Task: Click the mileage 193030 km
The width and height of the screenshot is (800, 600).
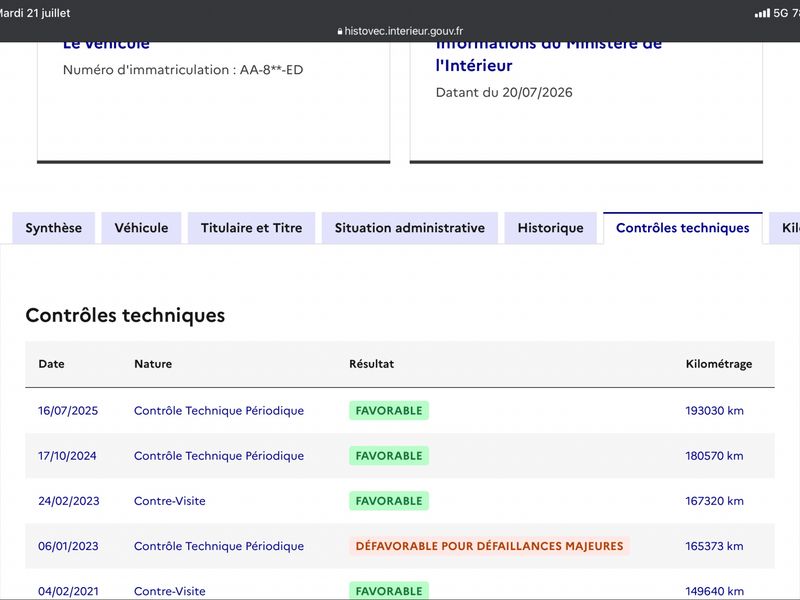Action: click(x=714, y=411)
